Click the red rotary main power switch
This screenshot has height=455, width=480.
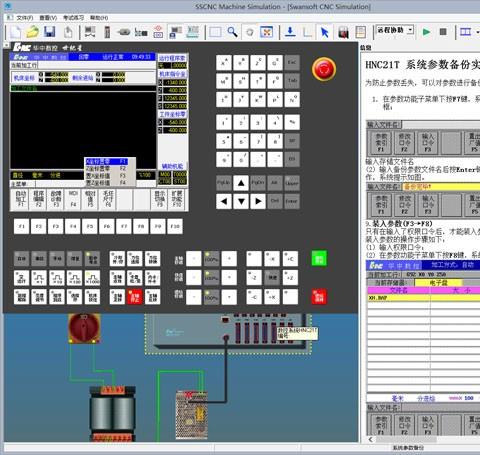pos(84,328)
